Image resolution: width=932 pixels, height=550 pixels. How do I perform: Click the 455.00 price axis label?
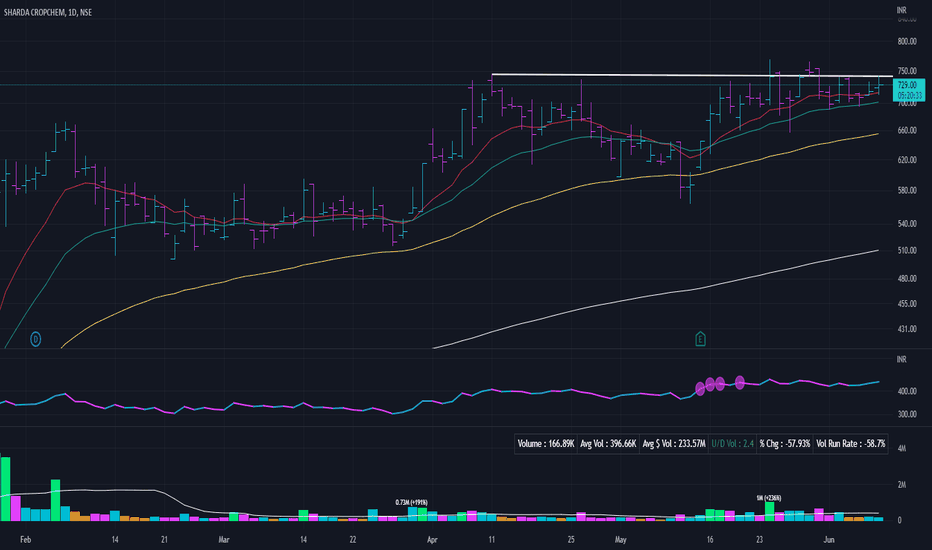(907, 303)
